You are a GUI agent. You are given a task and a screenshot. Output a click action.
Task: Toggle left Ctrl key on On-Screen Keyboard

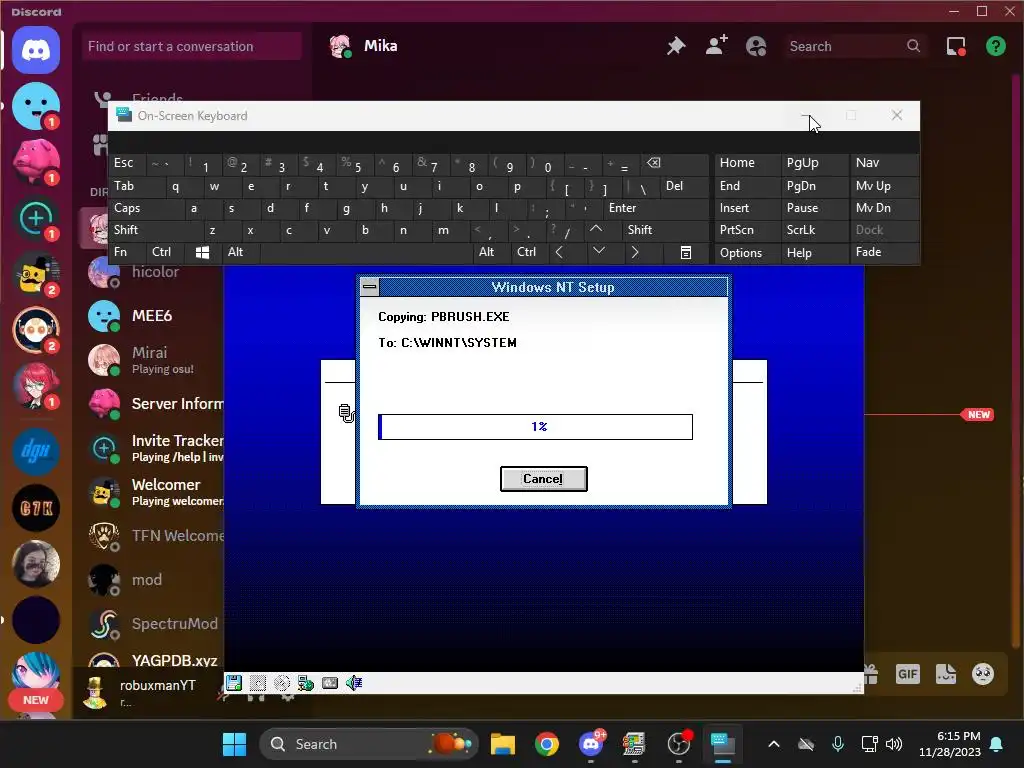166,252
